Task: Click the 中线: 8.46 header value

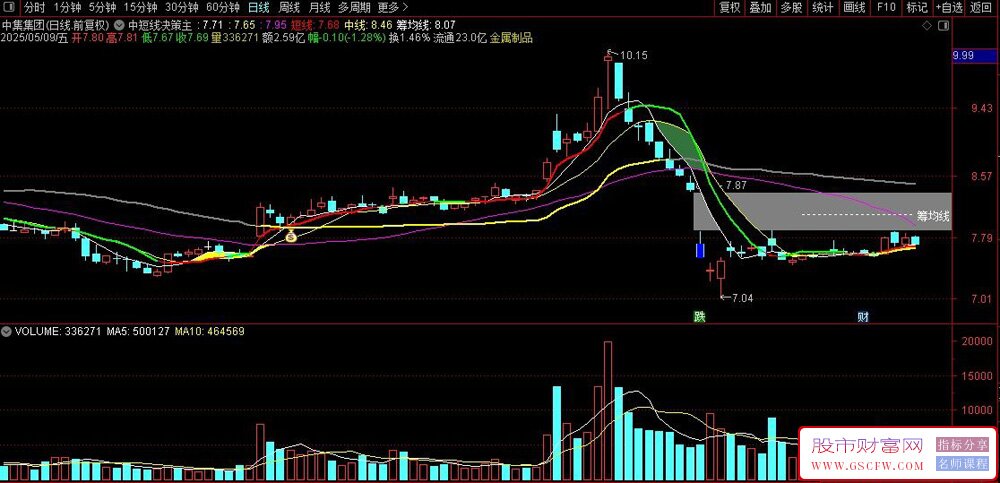Action: point(368,25)
